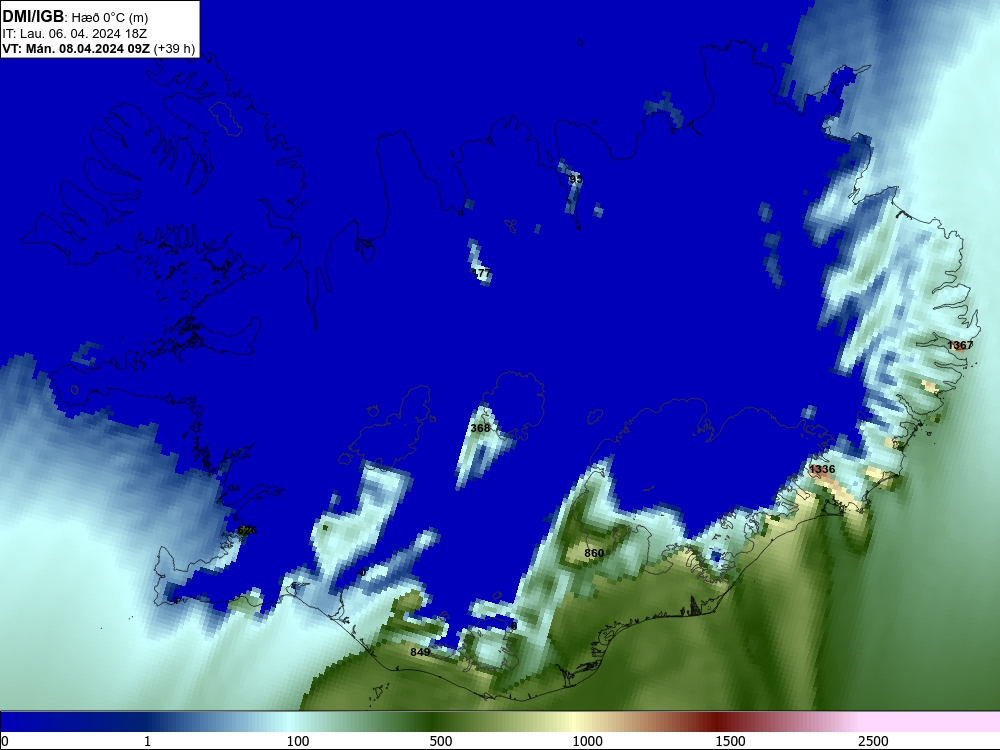Click the '1367' height value on the map

click(960, 345)
